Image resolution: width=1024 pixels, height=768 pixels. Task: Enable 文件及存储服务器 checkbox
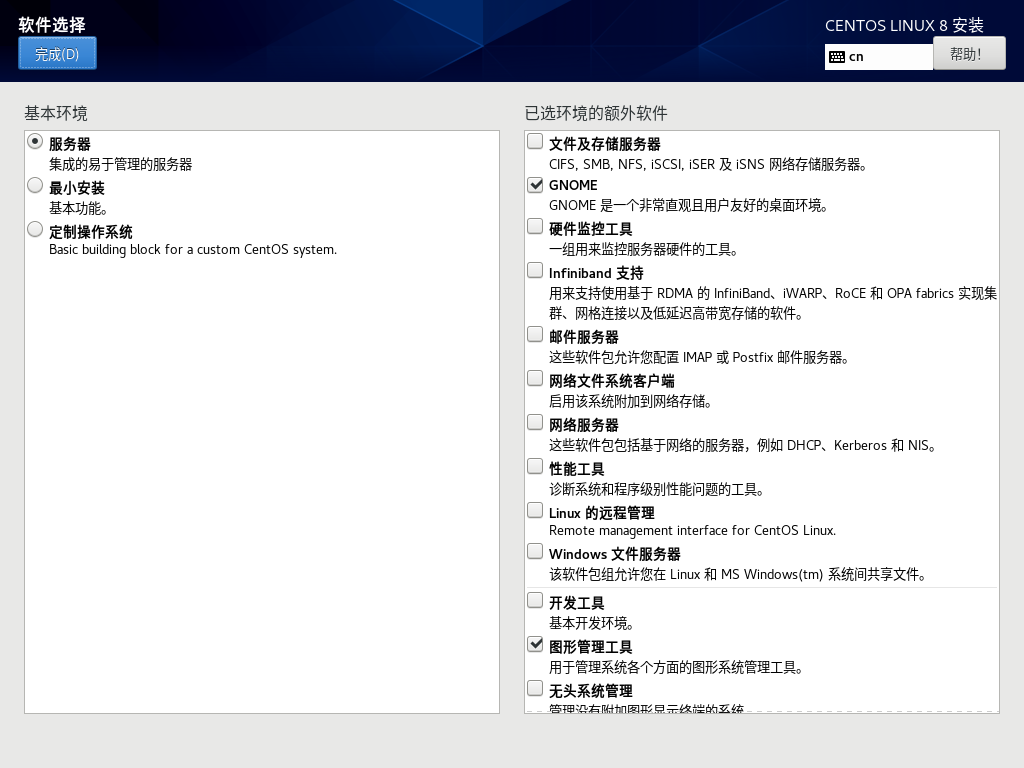pos(536,142)
